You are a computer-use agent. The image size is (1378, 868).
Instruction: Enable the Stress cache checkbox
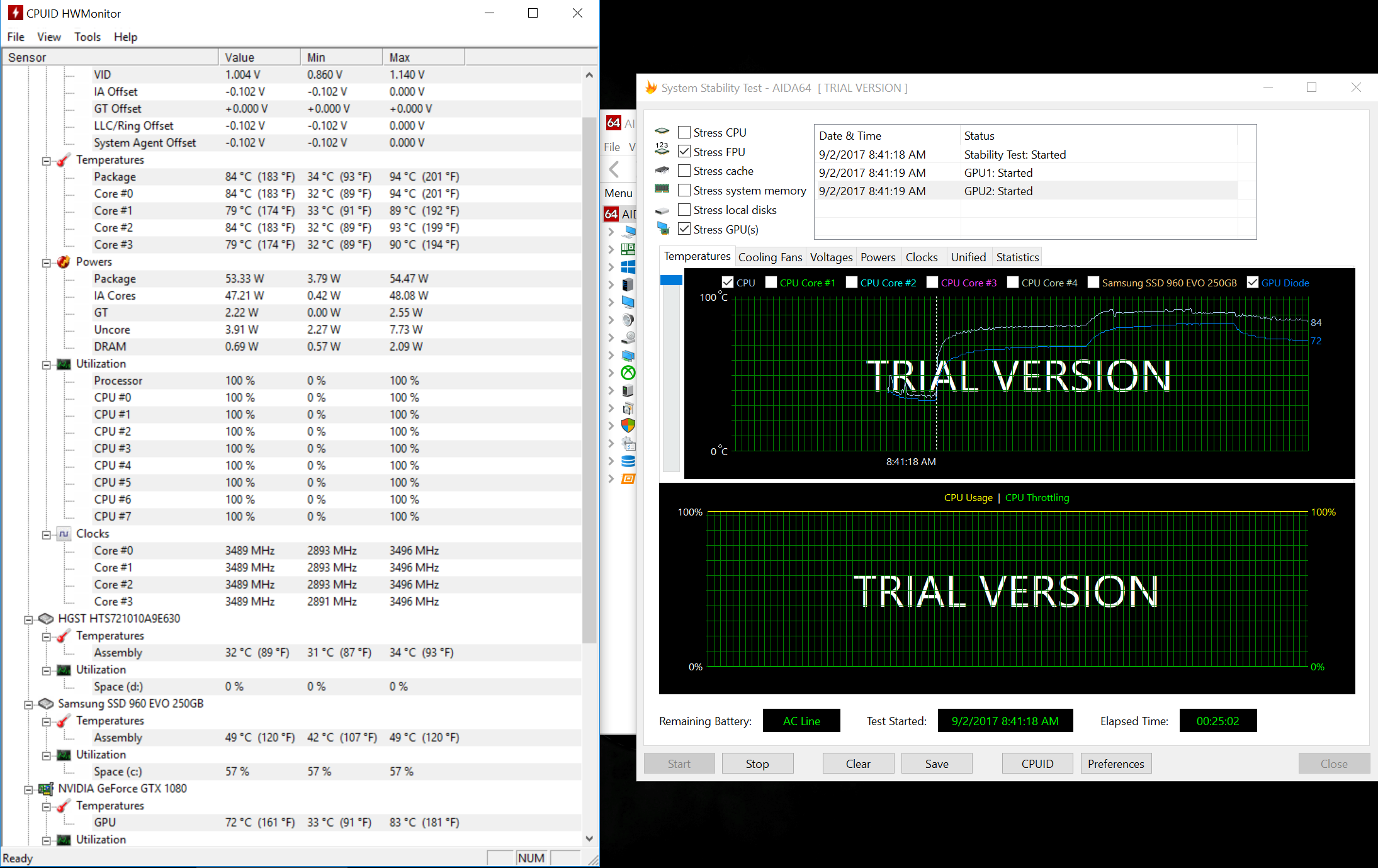[x=684, y=171]
